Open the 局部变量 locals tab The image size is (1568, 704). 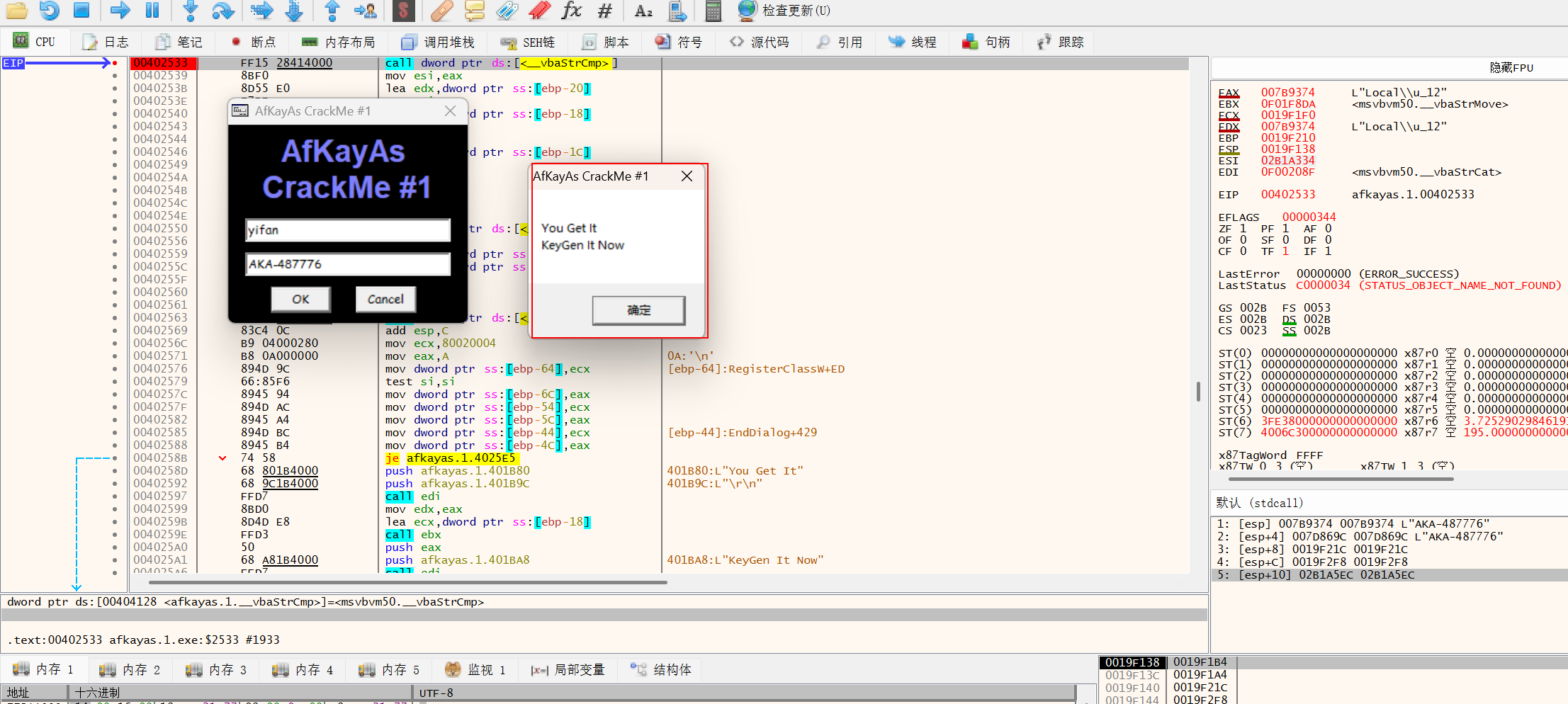568,669
